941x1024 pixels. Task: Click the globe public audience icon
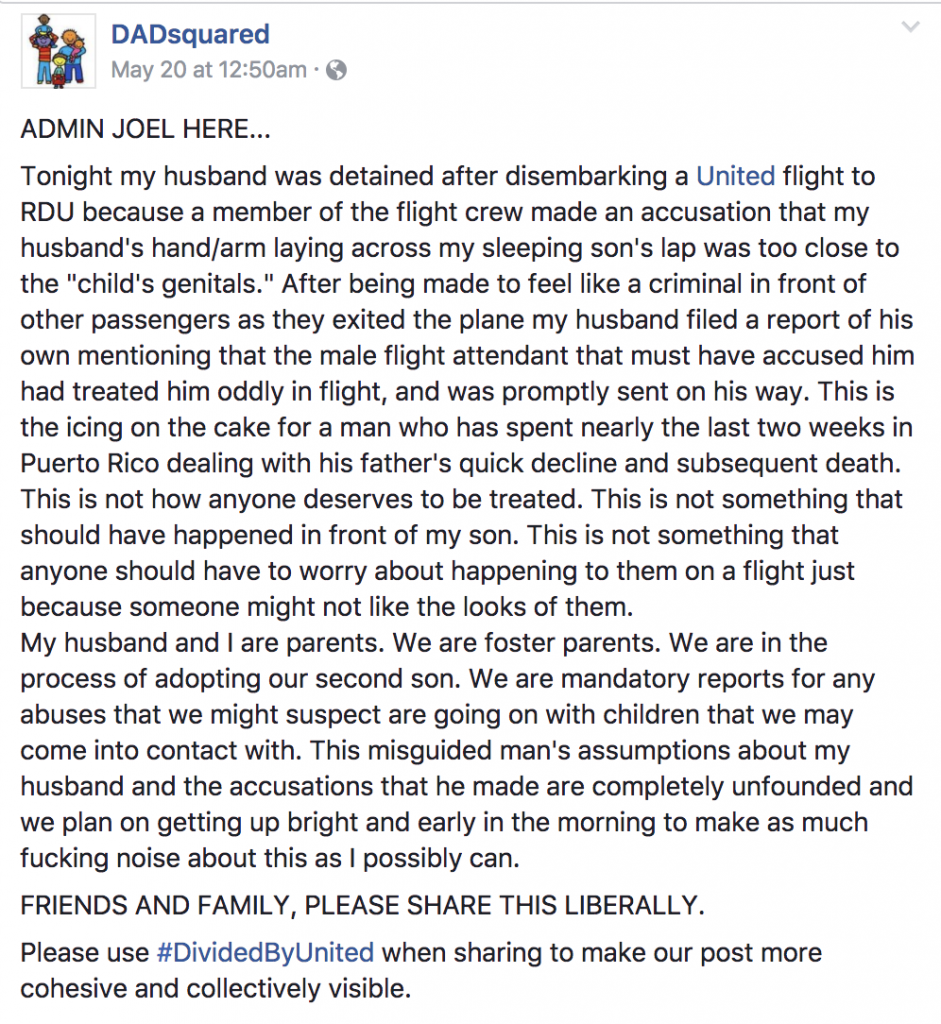point(336,70)
